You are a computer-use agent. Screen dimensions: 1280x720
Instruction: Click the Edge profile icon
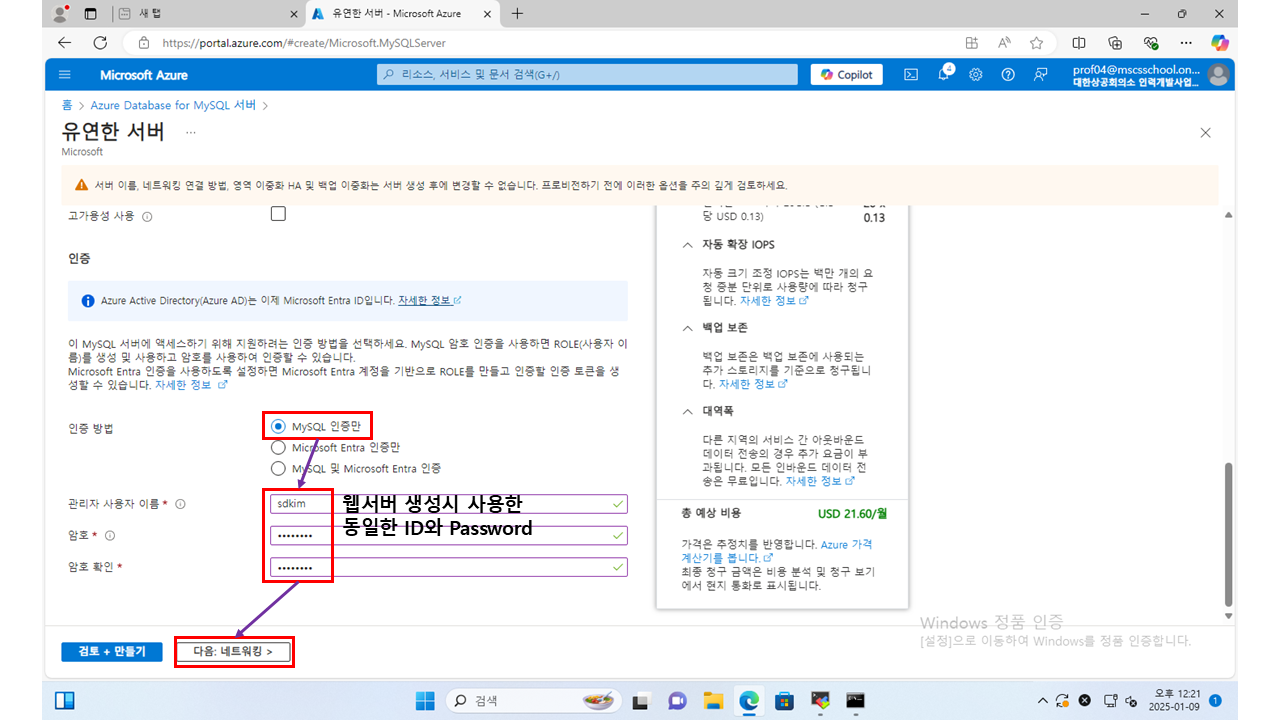(x=60, y=14)
